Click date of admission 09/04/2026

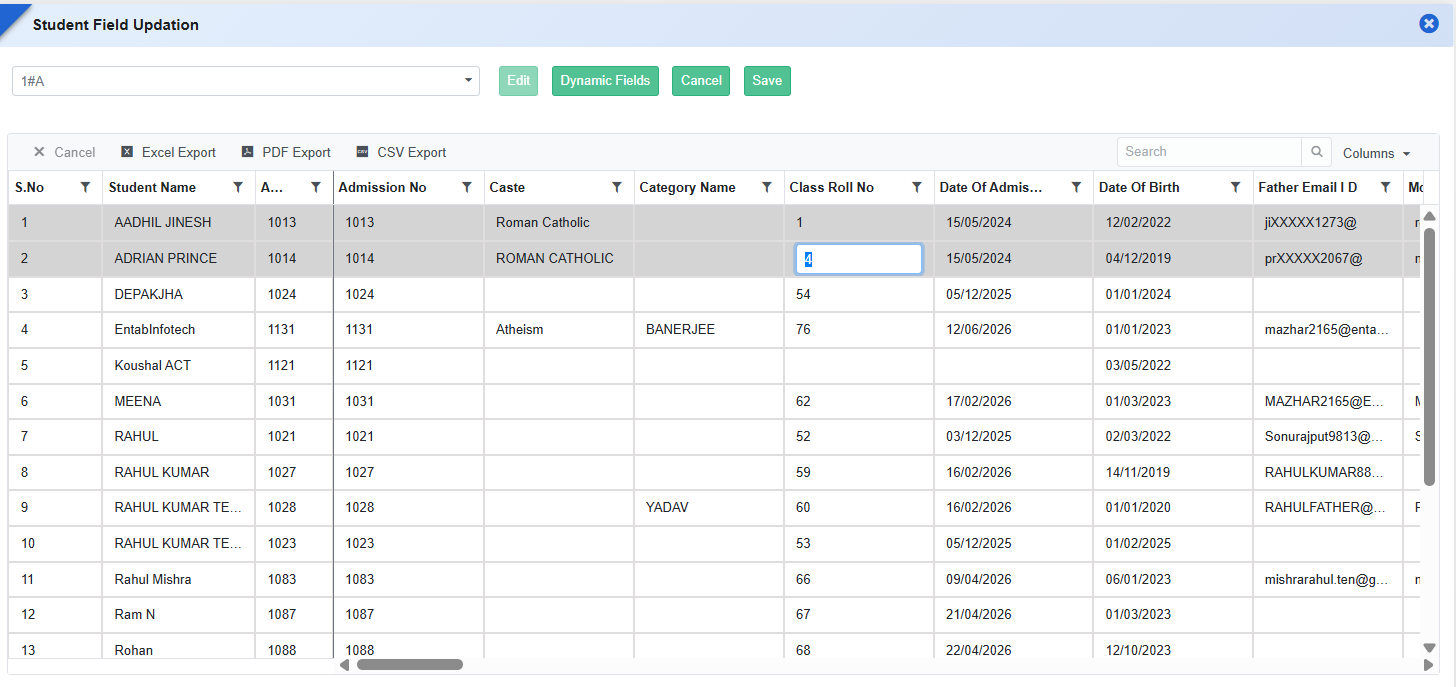click(1014, 579)
